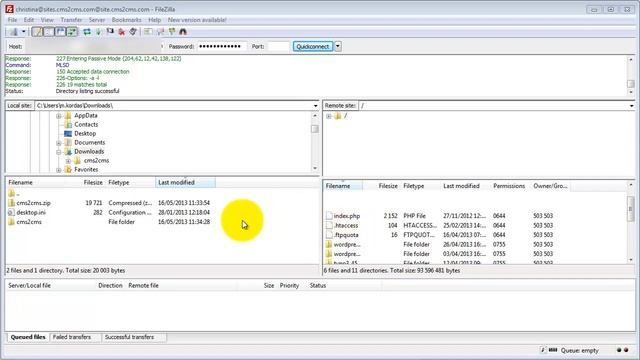The image size is (640, 360).
Task: Toggle directory comparison toolbar icon
Action: click(x=160, y=32)
